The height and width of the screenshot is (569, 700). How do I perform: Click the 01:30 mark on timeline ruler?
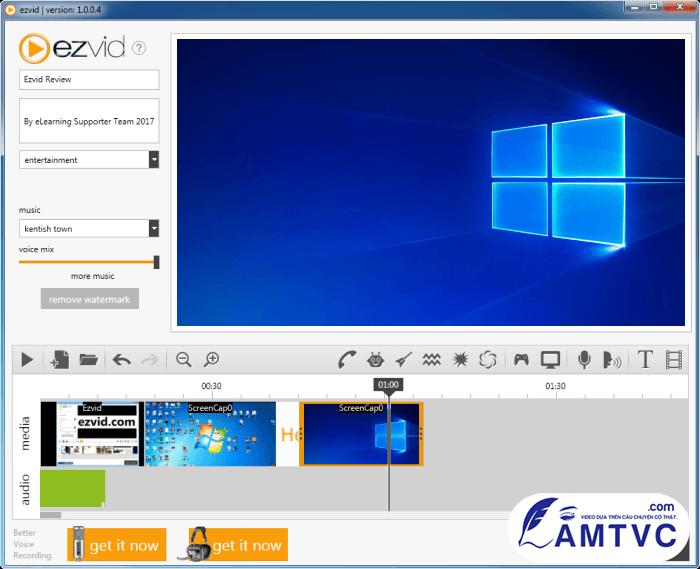(555, 386)
